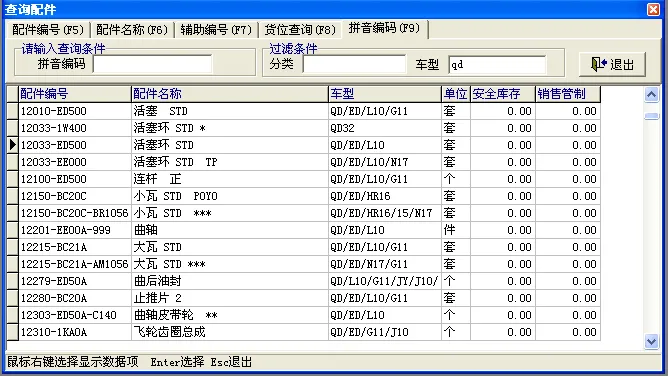Open the 辅助编号 (F7) tab
The width and height of the screenshot is (668, 376).
(x=216, y=30)
